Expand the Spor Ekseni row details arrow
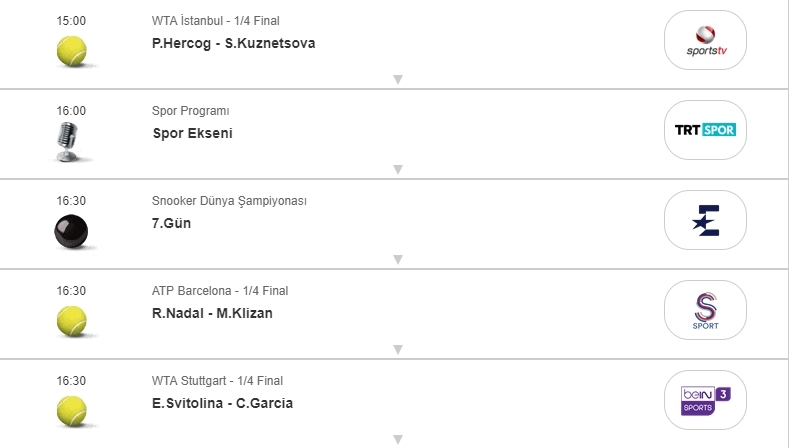The image size is (790, 448). tap(397, 169)
